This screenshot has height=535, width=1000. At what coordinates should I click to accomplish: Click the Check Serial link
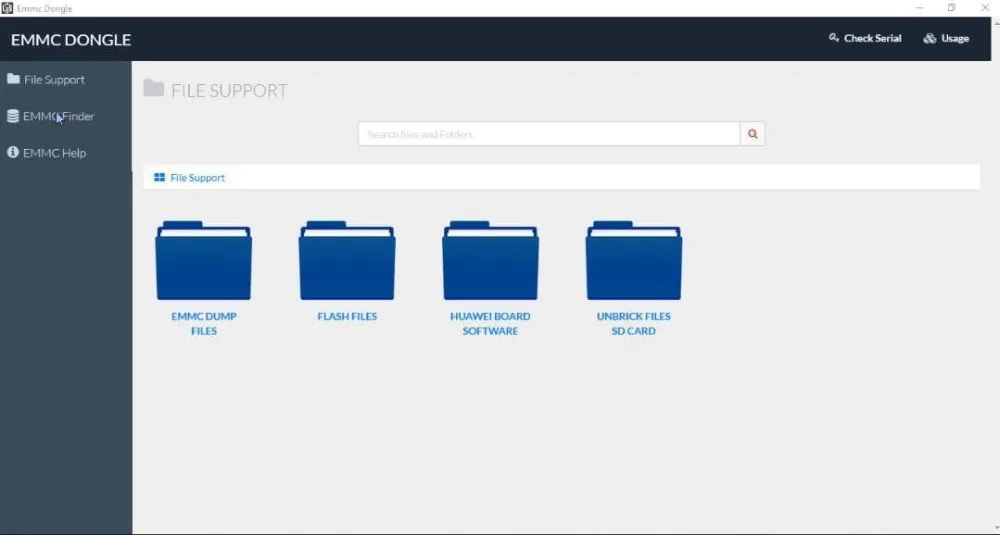(872, 38)
